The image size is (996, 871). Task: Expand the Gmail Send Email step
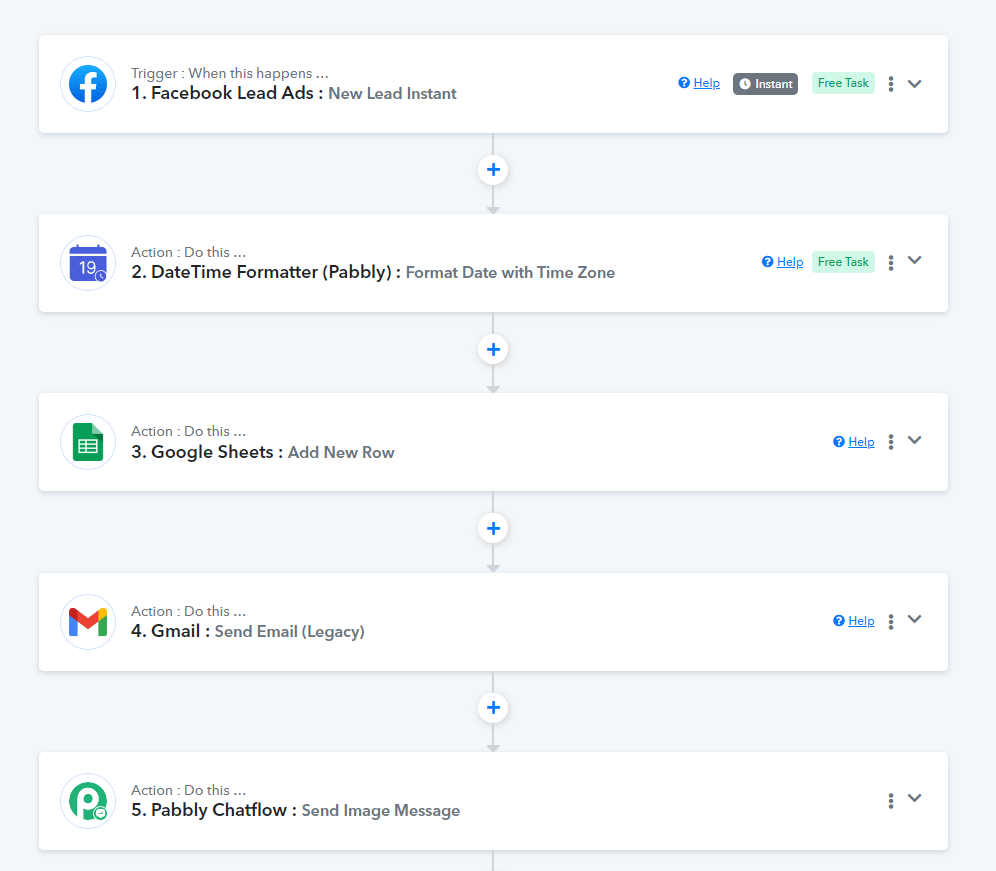914,620
